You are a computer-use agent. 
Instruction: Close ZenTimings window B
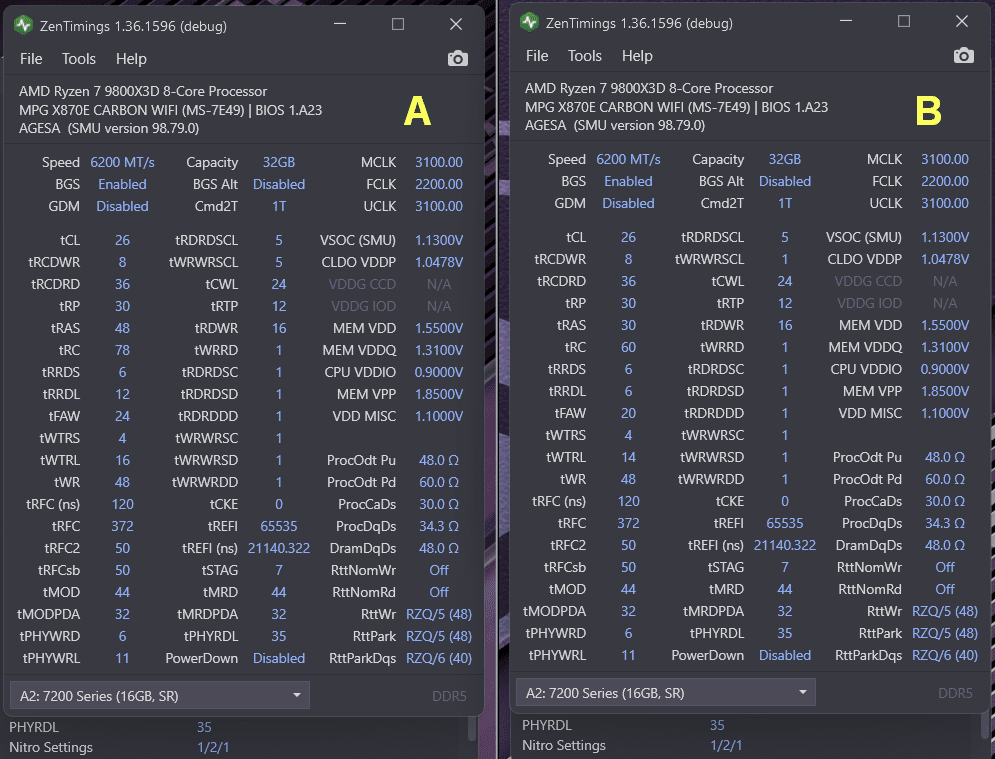(961, 21)
